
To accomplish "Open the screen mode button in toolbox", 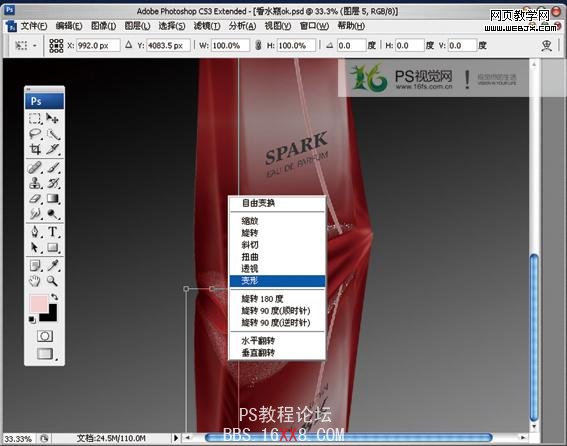I will 45,353.
